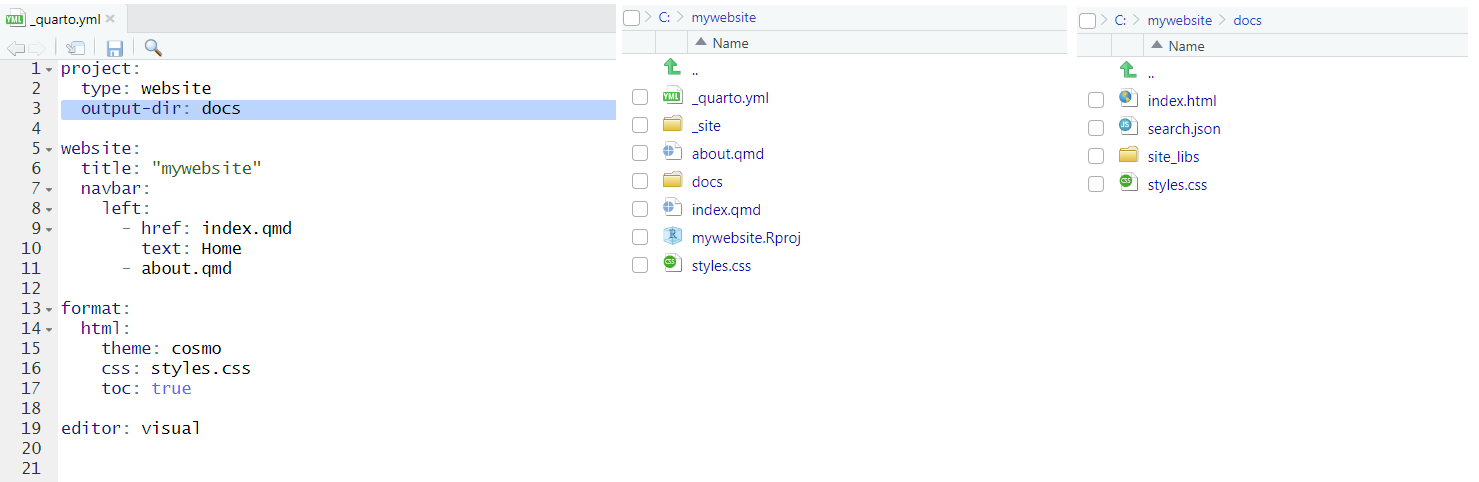
Task: Tick the checkbox beside index.html
Action: 1096,100
